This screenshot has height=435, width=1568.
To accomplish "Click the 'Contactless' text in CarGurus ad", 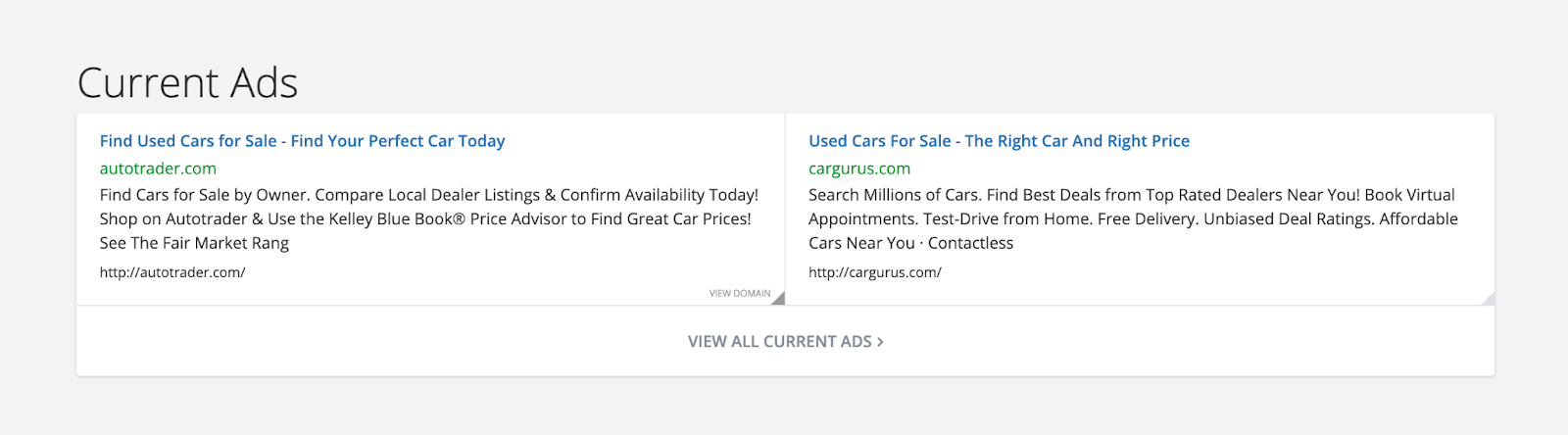I will pos(970,243).
